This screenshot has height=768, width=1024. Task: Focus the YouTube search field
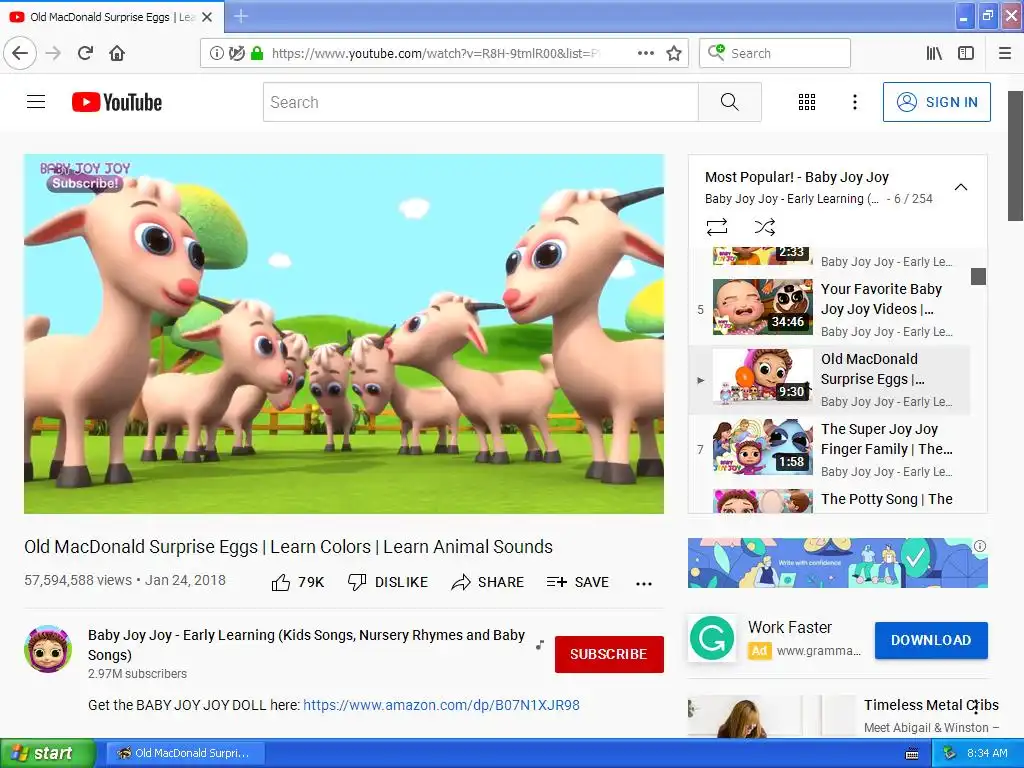tap(481, 102)
